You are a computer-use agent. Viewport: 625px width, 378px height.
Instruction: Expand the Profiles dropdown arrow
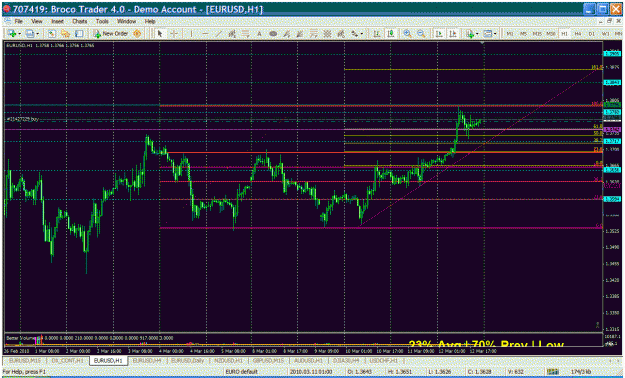(x=37, y=34)
